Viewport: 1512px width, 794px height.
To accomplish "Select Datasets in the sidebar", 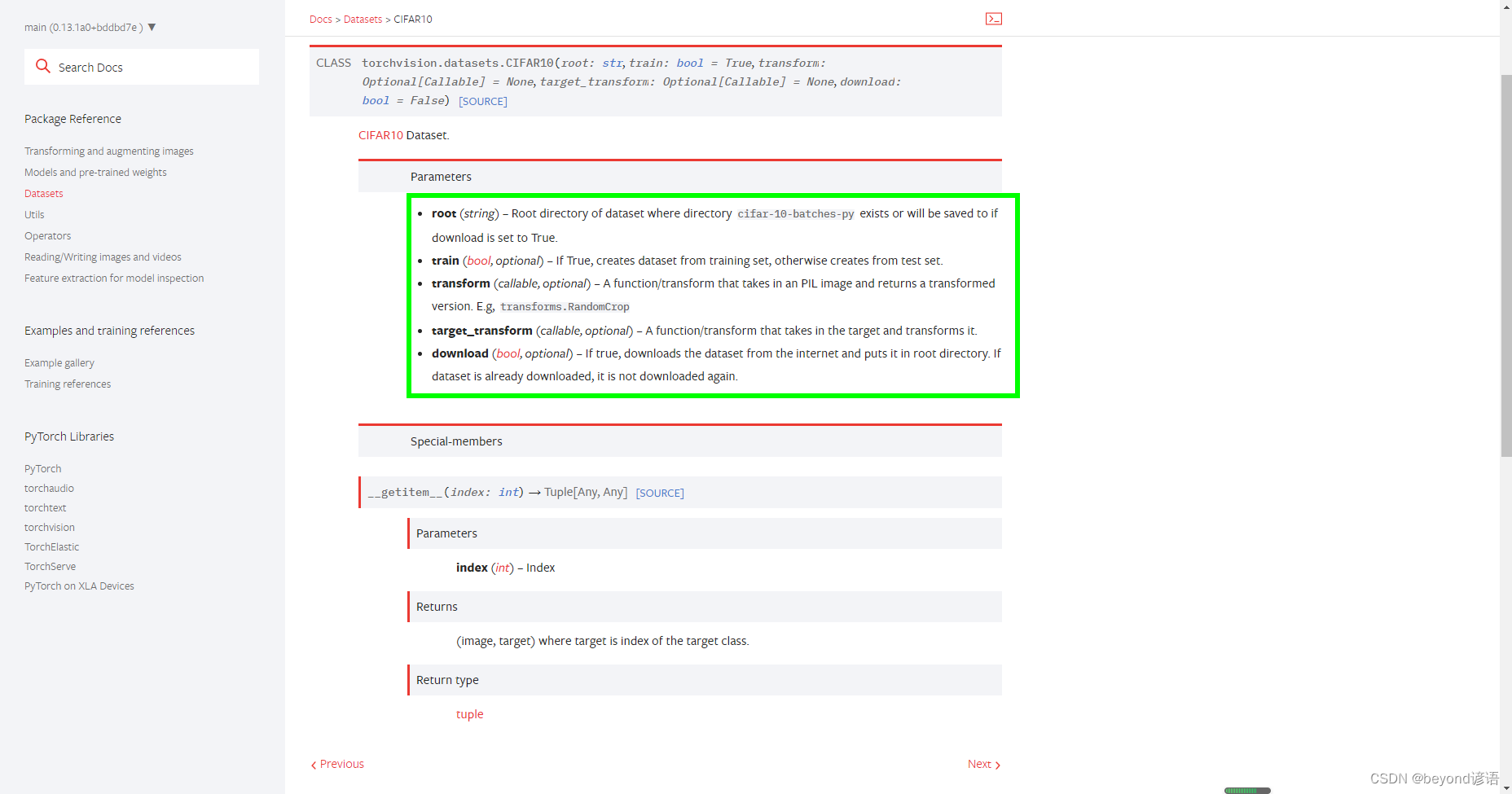I will (44, 194).
